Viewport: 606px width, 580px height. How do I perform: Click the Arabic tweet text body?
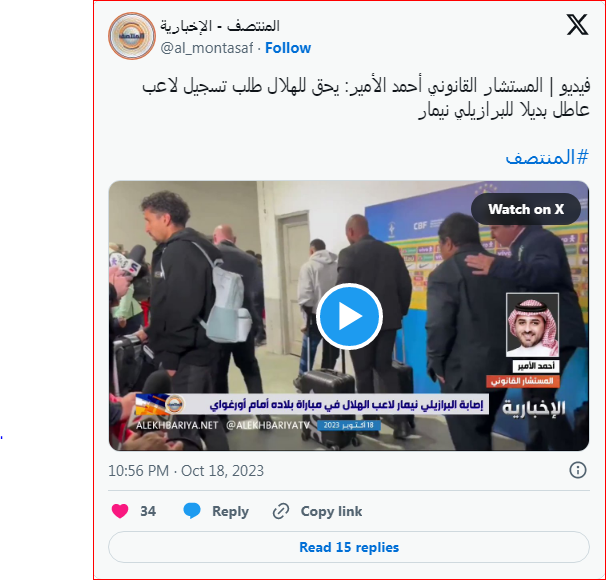[366, 98]
